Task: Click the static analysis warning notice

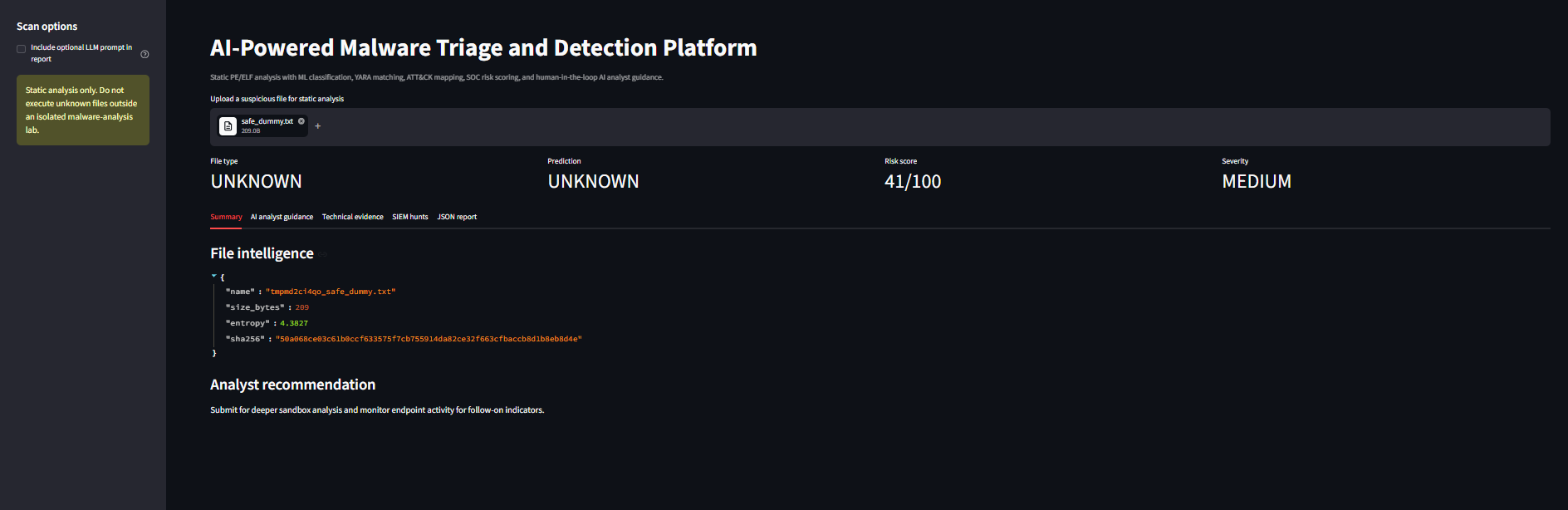Action: [83, 110]
